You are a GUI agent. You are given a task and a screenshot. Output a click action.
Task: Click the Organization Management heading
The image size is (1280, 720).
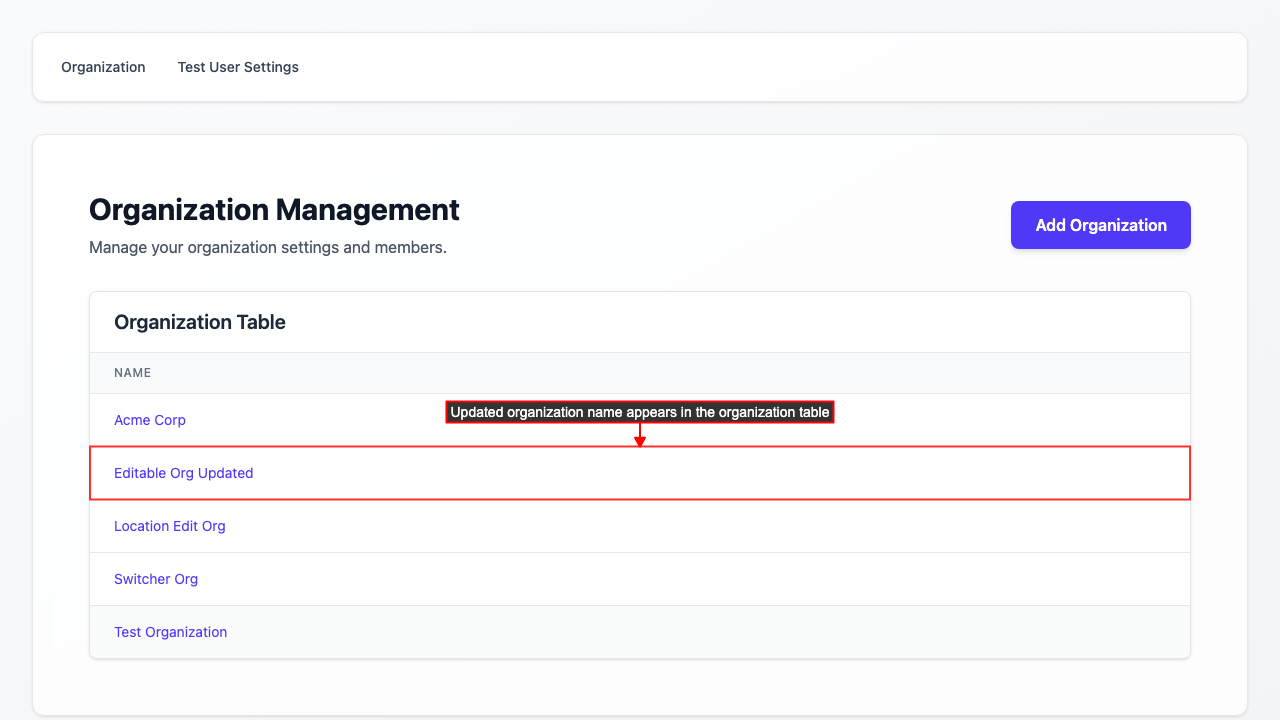pyautogui.click(x=274, y=210)
